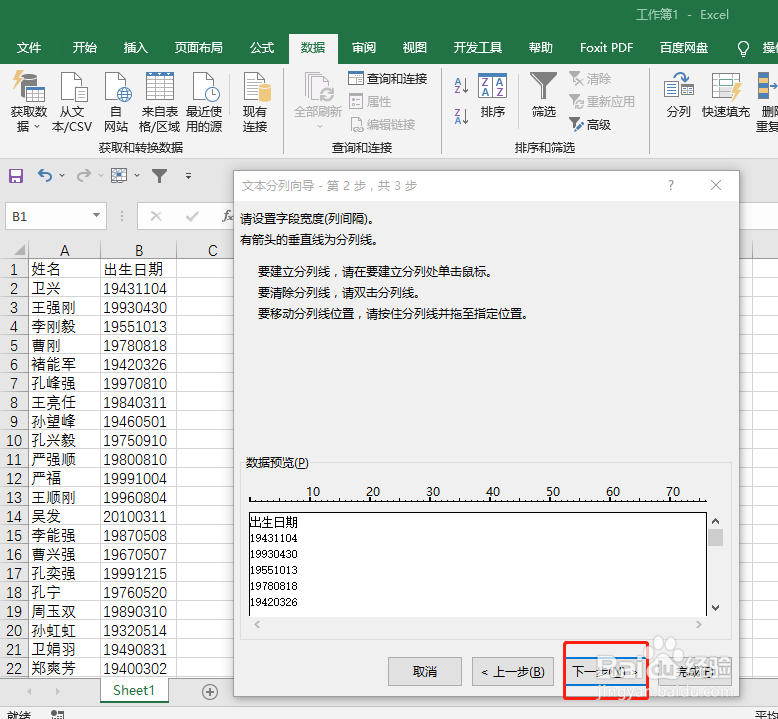Click the Name Box input field
The height and width of the screenshot is (719, 778).
pos(49,216)
